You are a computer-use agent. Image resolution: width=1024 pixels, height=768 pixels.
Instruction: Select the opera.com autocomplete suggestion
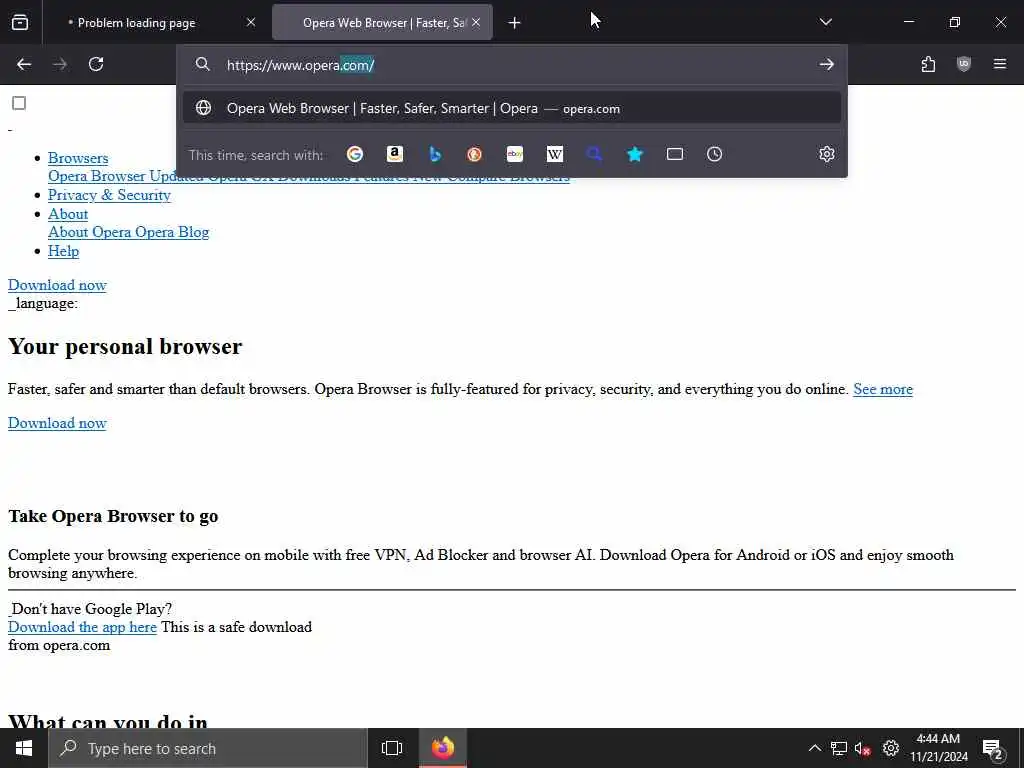point(512,108)
